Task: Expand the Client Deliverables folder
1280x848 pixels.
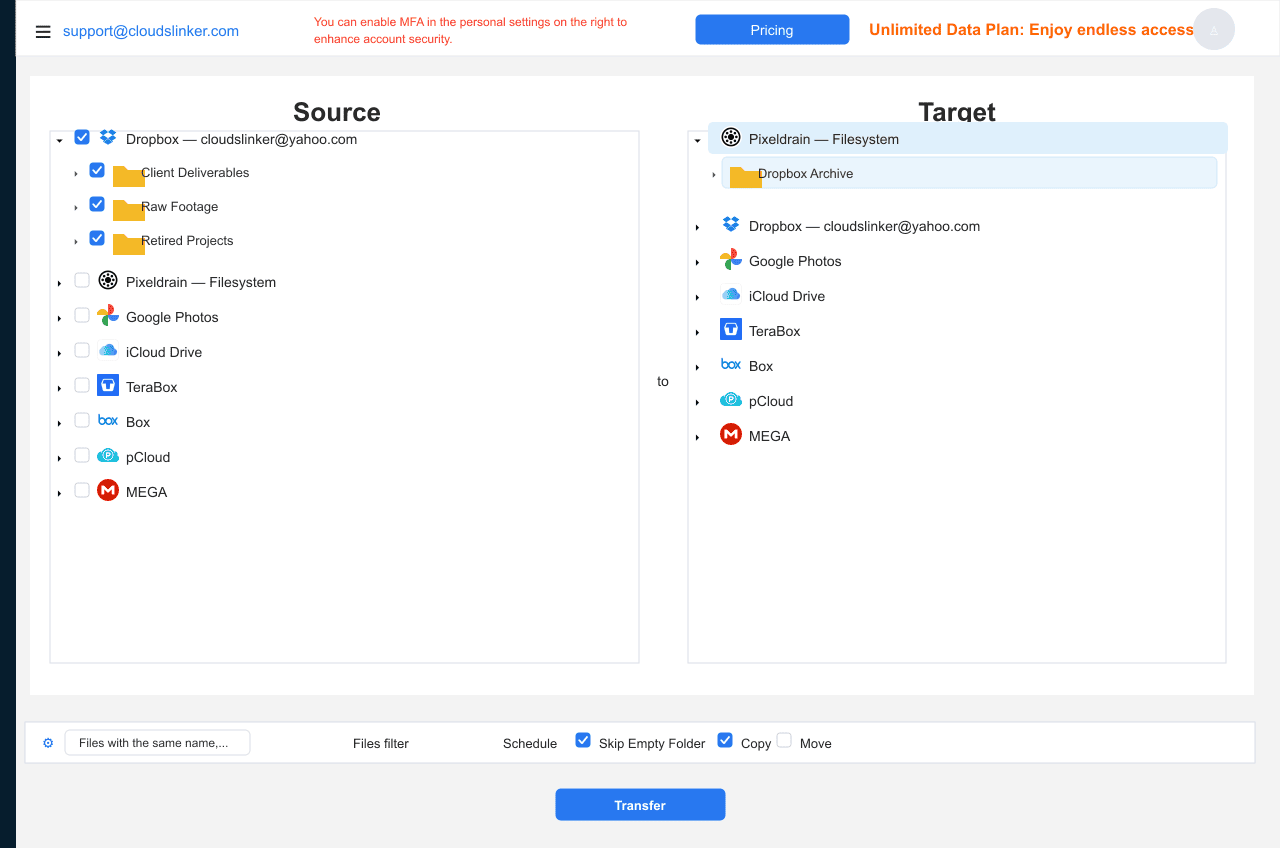Action: tap(76, 174)
